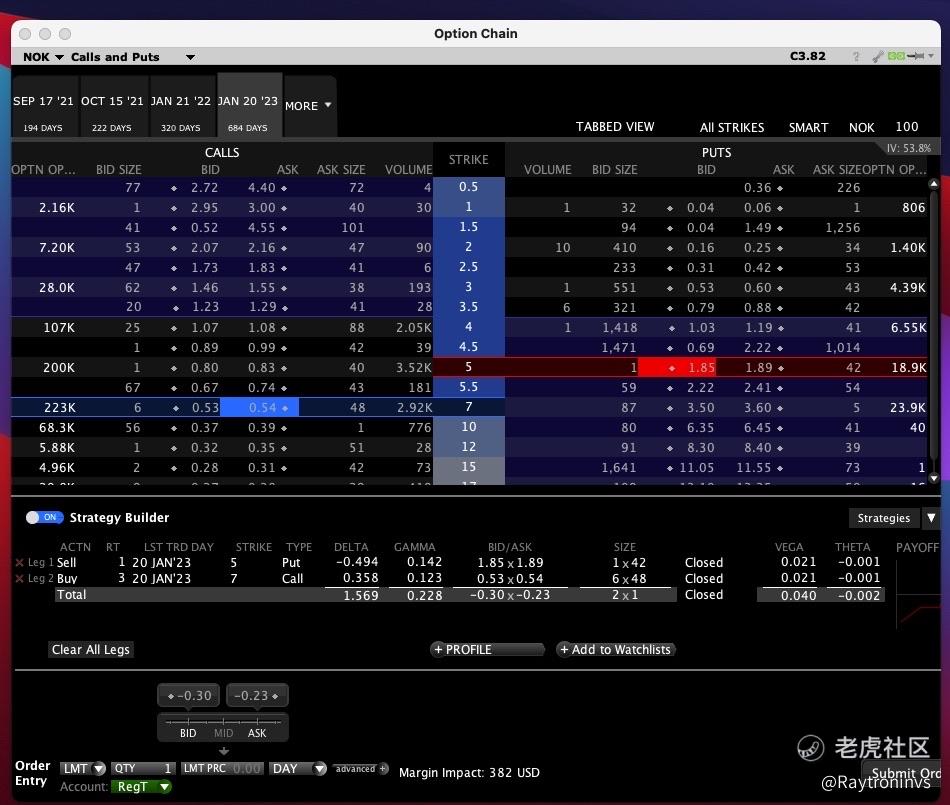Click the highlighted 0.54 call ask cell
Viewport: 950px width, 805px height.
pyautogui.click(x=259, y=408)
